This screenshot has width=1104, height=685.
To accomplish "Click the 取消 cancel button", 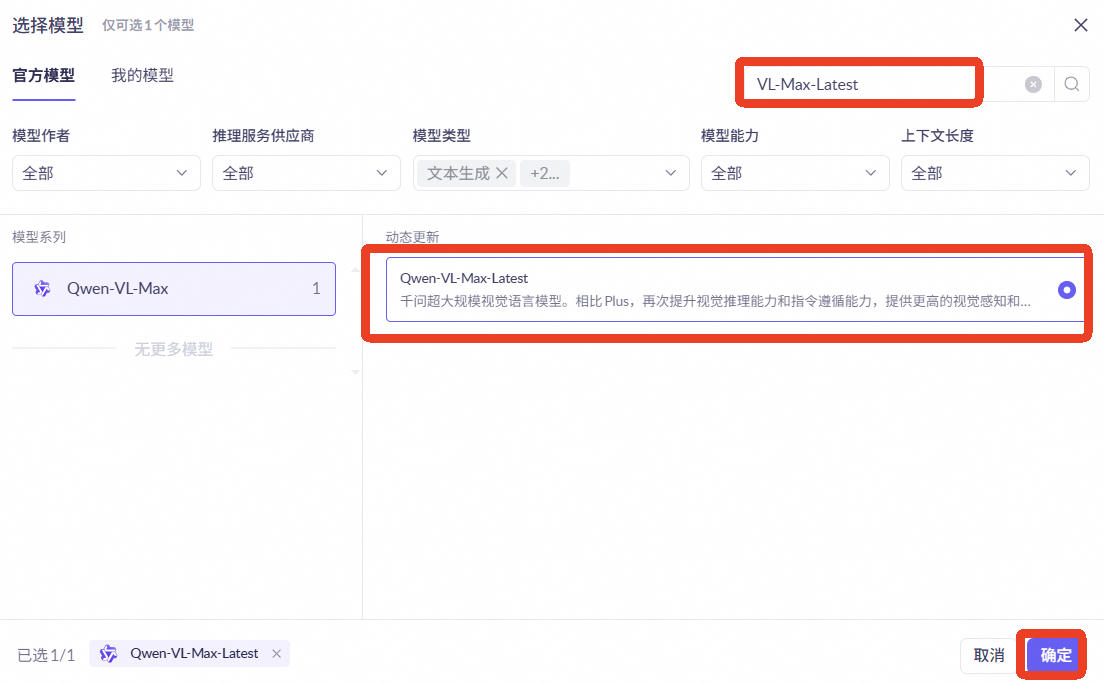I will [989, 655].
